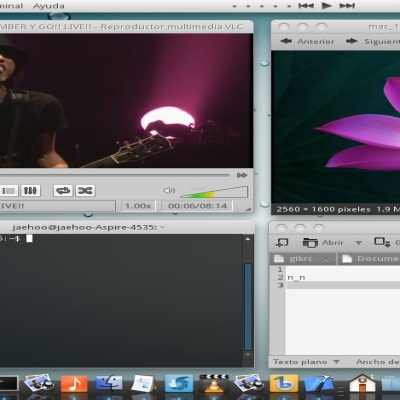Open VLC extended settings equalizer button
The height and width of the screenshot is (400, 400).
click(x=30, y=191)
